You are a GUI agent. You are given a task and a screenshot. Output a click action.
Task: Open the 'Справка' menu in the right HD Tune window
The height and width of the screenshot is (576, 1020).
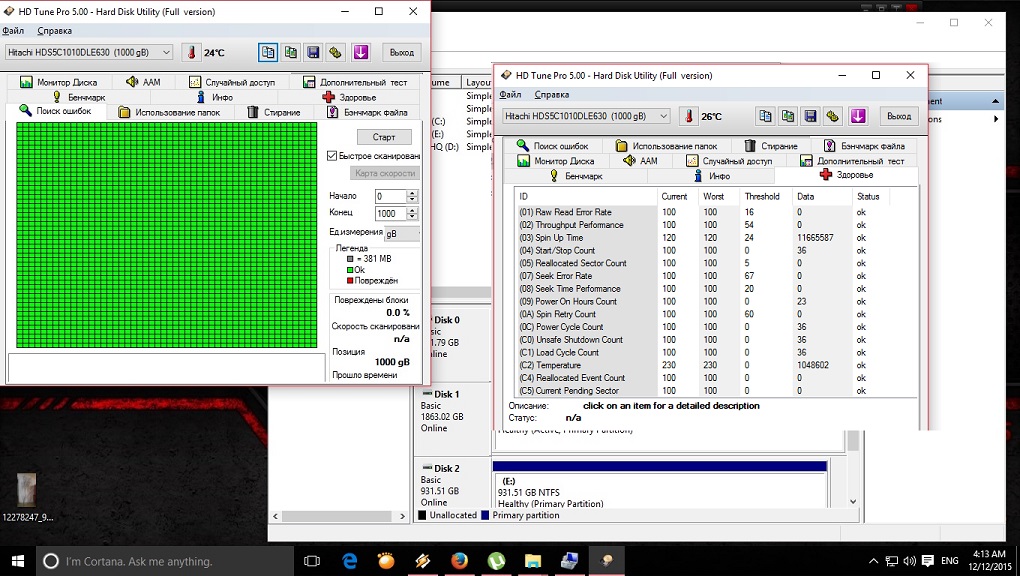tap(551, 95)
